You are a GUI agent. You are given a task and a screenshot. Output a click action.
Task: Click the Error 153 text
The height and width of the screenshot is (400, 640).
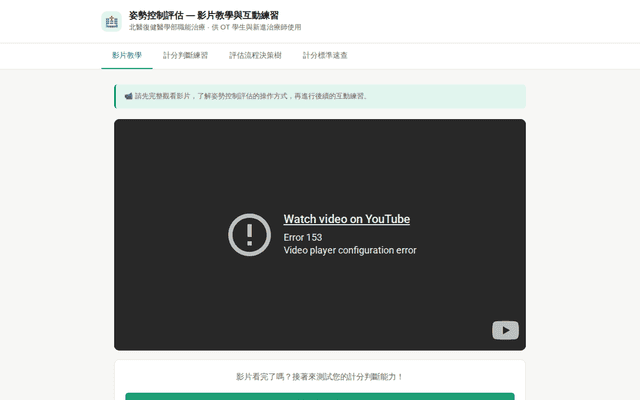coord(303,238)
